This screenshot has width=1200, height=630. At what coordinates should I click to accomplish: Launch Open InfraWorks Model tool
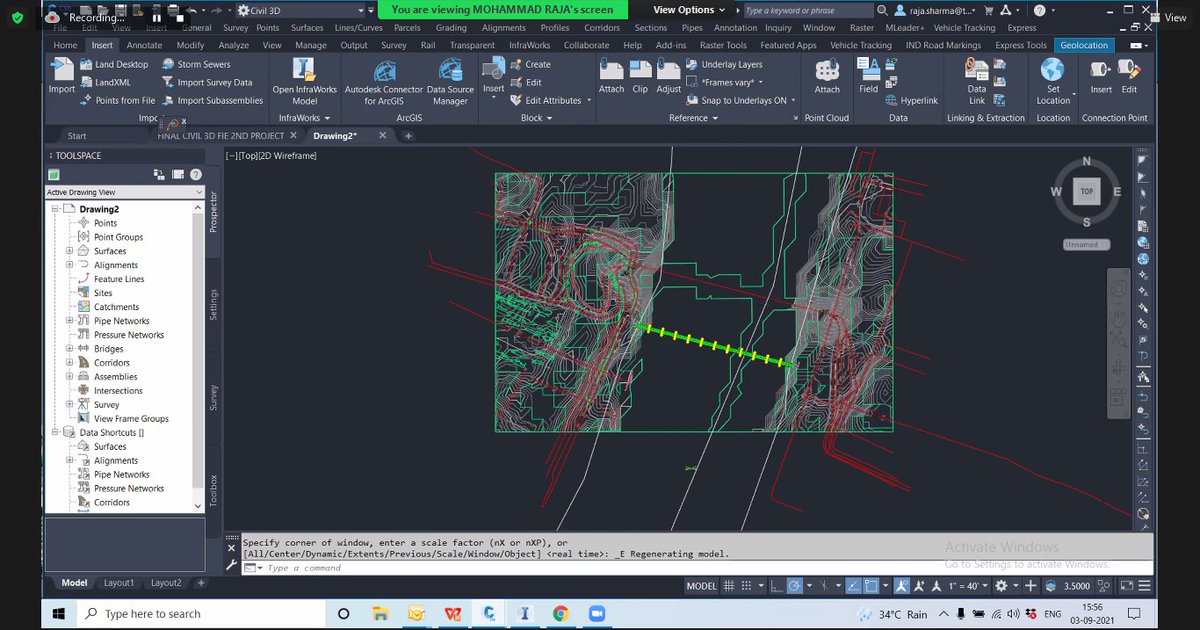(x=306, y=85)
